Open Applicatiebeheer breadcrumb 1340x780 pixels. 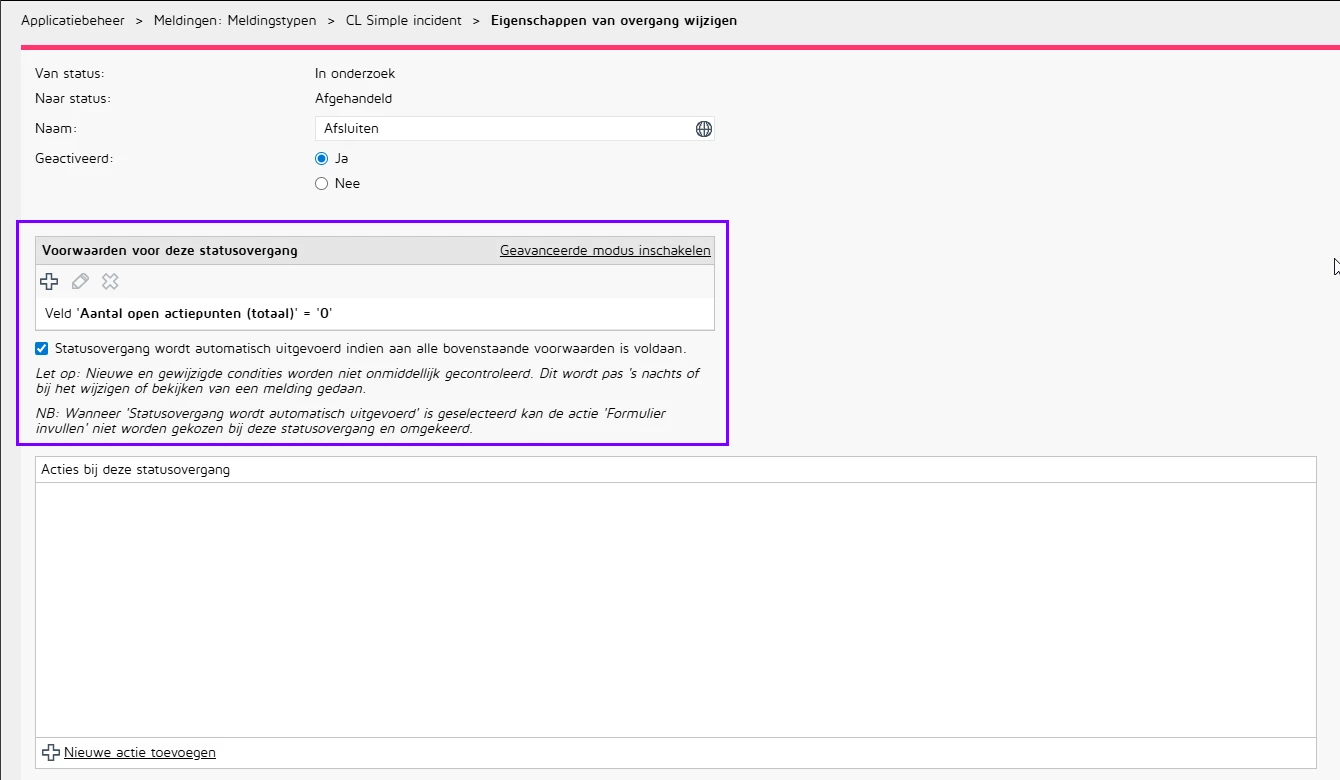tap(73, 20)
